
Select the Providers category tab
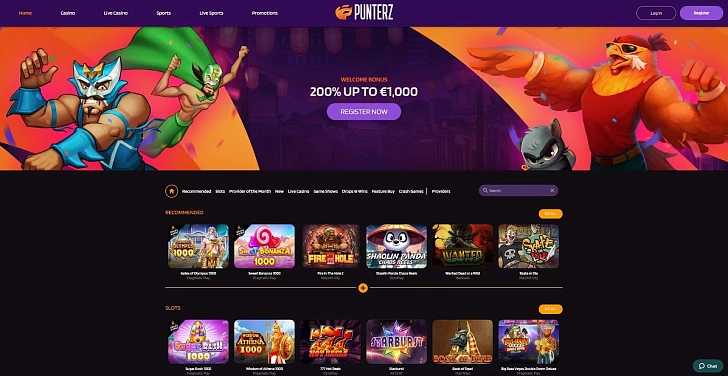pos(441,191)
